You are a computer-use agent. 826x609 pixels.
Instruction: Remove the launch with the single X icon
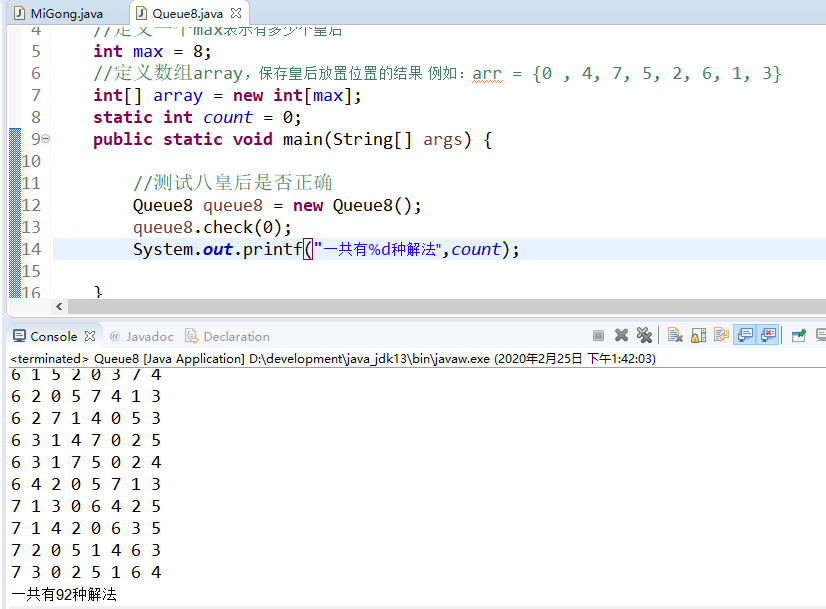[622, 336]
